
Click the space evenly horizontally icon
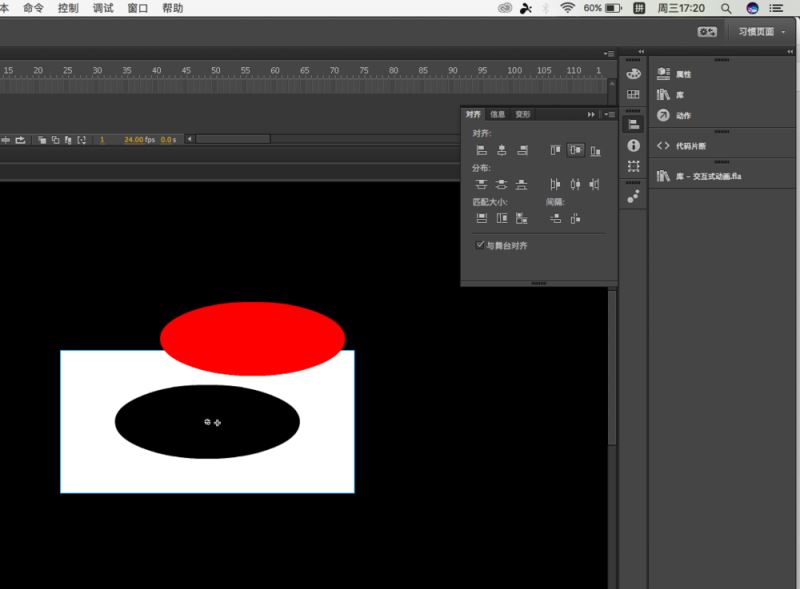click(x=575, y=218)
